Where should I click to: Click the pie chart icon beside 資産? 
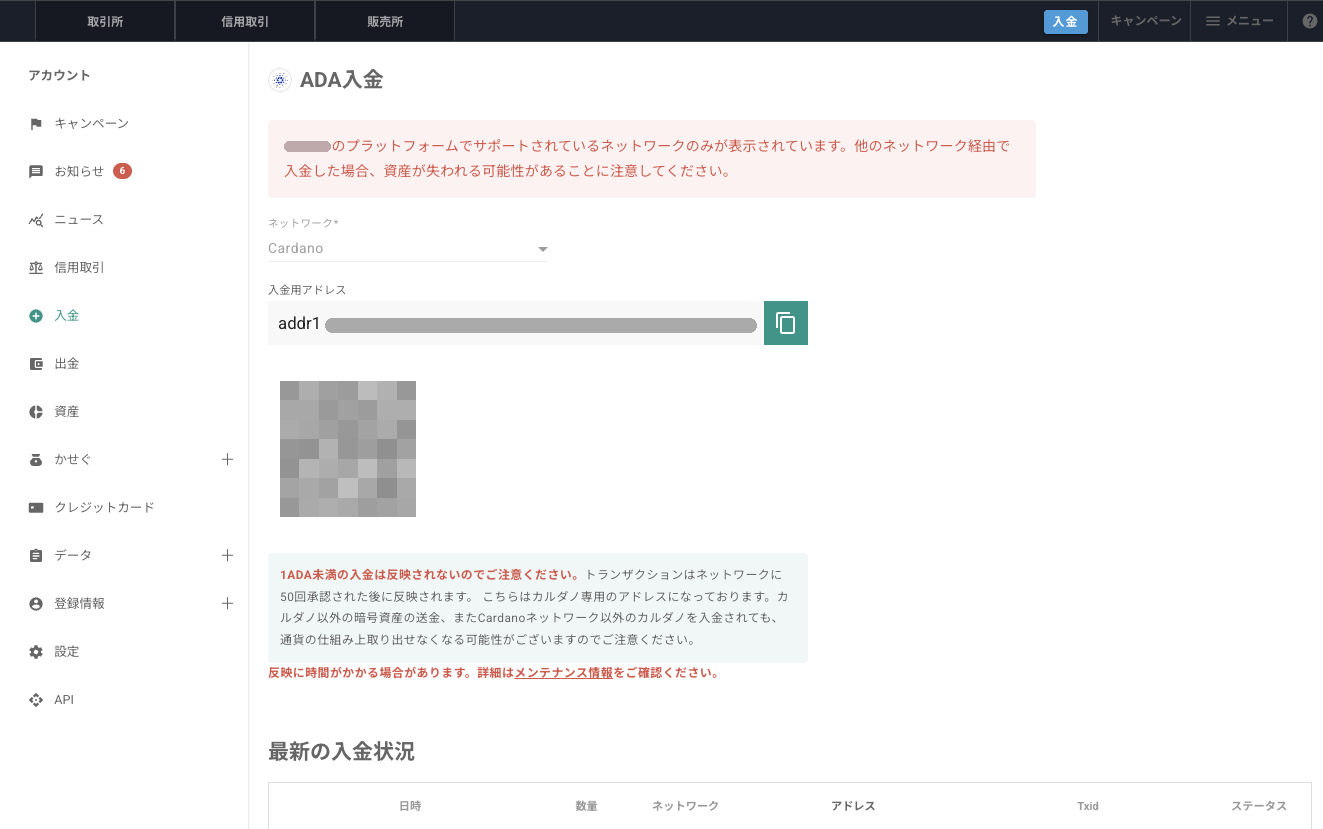pos(36,412)
